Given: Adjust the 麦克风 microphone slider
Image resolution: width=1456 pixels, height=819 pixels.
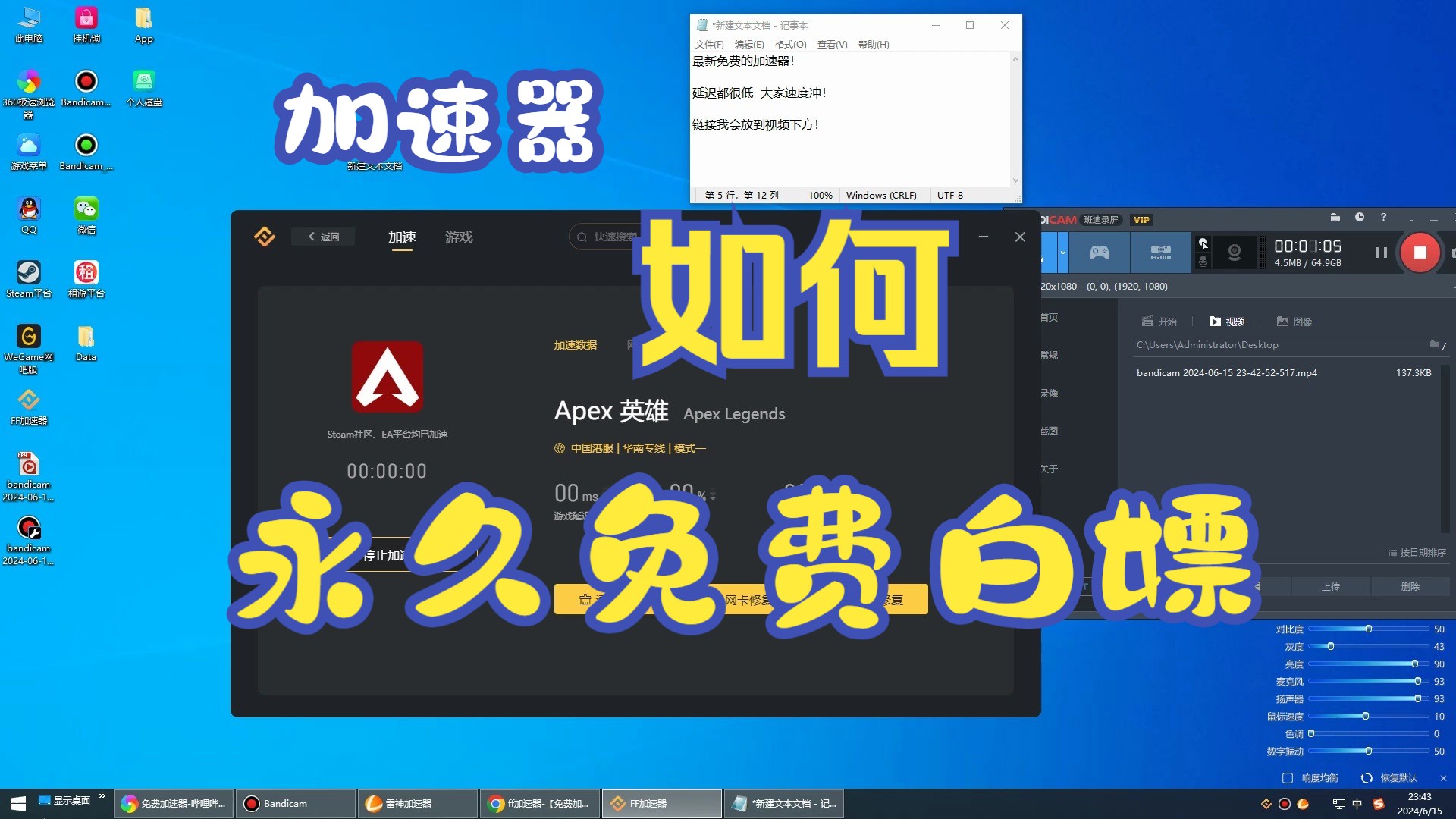Looking at the screenshot, I should (1369, 681).
